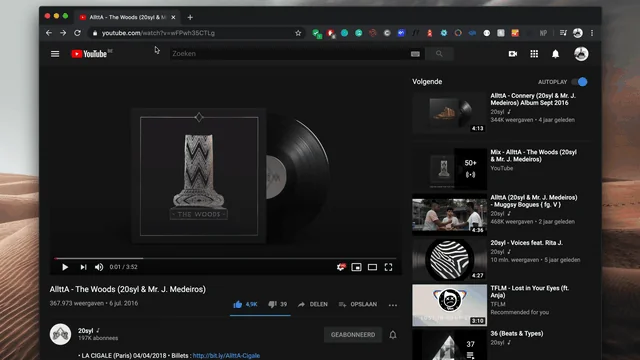Open the bit.ly AllttA-Cigale link
The height and width of the screenshot is (360, 640).
coord(226,356)
